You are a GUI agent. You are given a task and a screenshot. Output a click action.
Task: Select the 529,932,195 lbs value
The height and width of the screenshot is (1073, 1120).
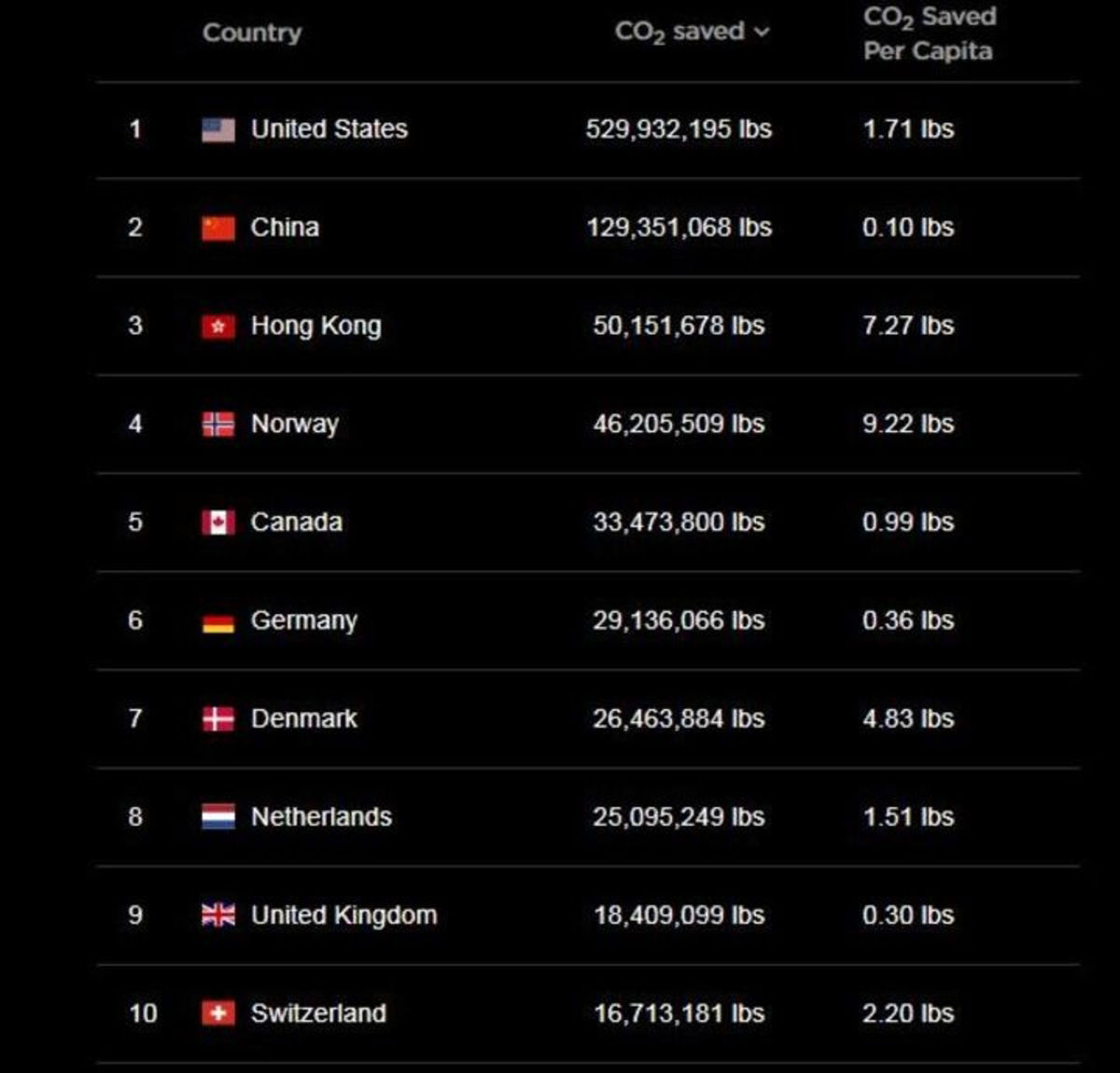pyautogui.click(x=679, y=129)
